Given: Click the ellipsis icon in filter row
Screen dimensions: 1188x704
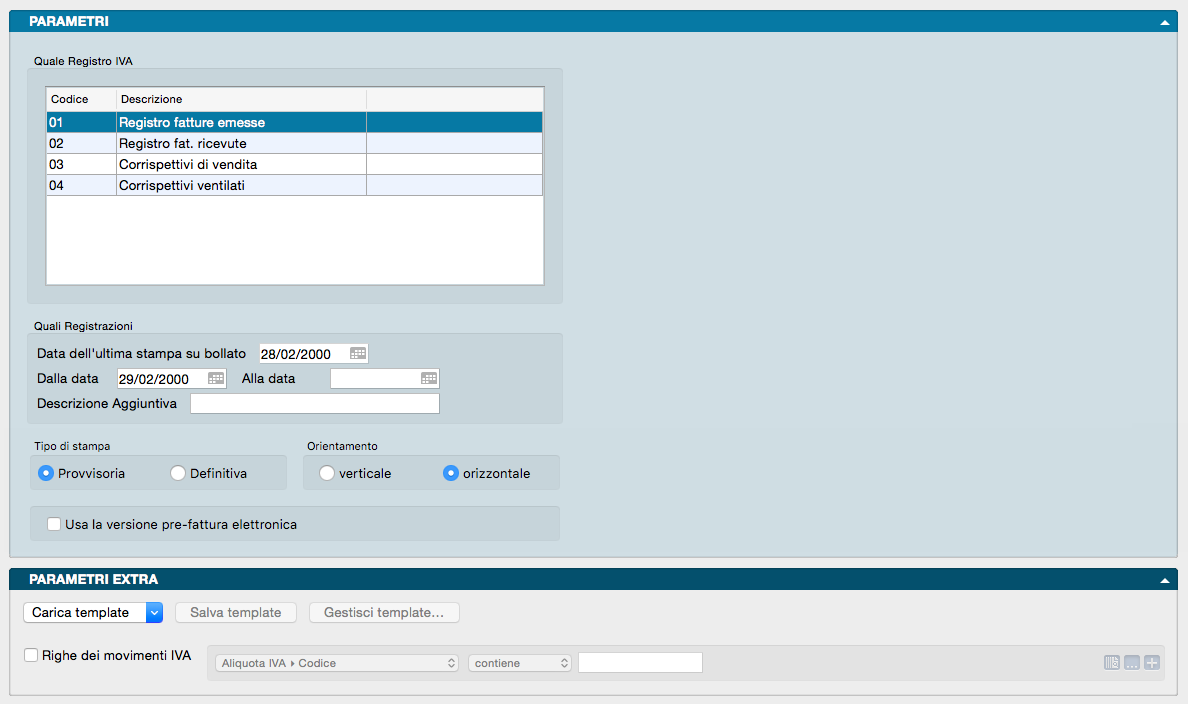Looking at the screenshot, I should pyautogui.click(x=1132, y=662).
